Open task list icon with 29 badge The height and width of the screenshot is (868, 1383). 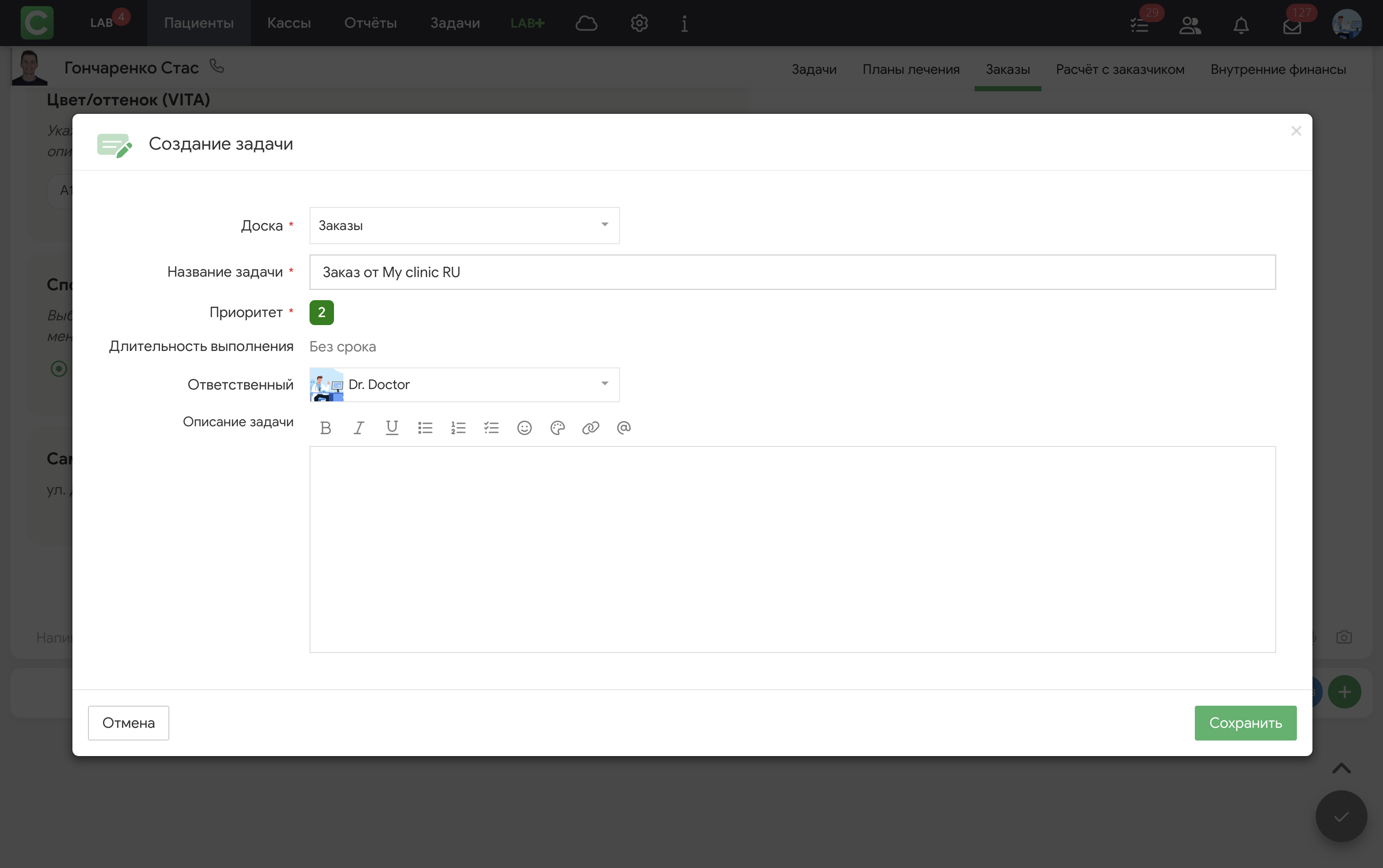(1140, 24)
